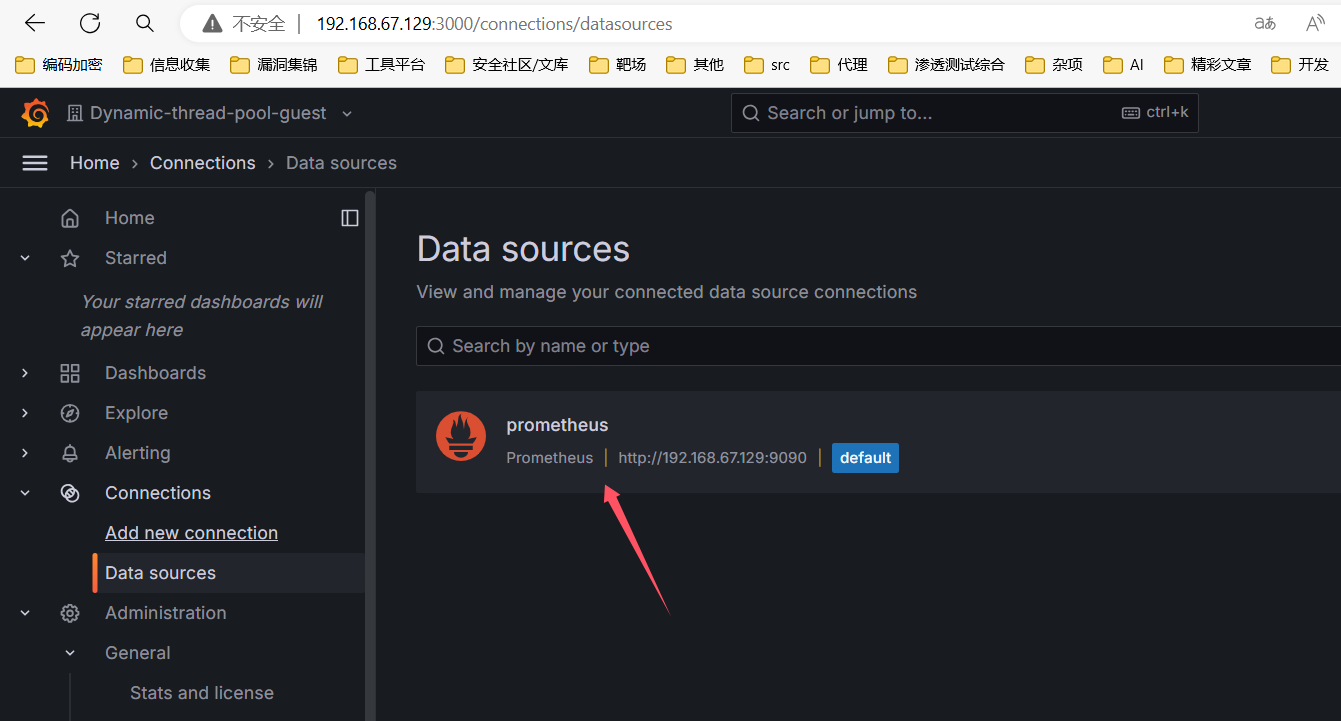Collapse the General subsection chevron
The width and height of the screenshot is (1341, 721).
tap(70, 653)
